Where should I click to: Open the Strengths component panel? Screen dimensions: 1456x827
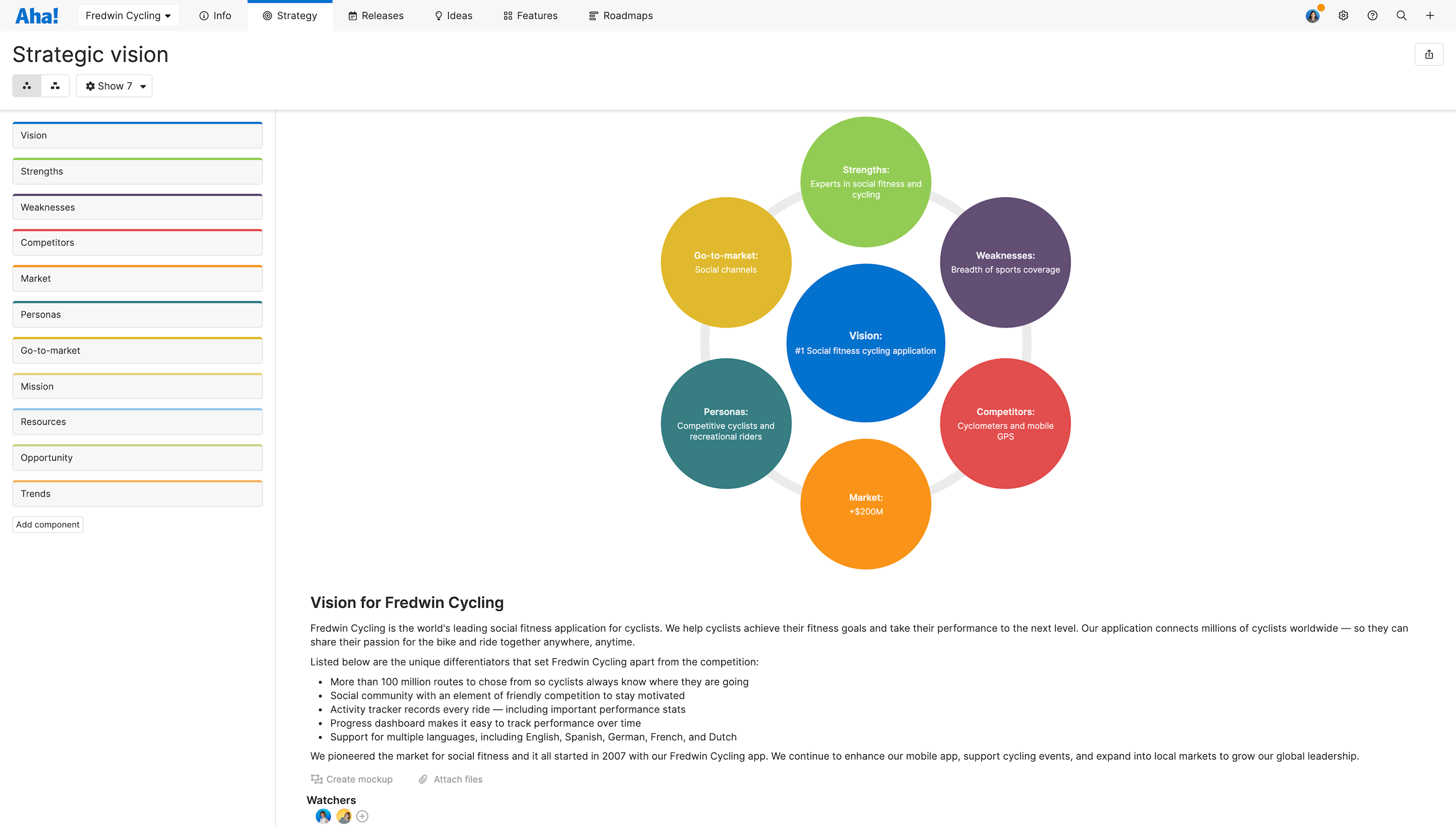coord(137,171)
